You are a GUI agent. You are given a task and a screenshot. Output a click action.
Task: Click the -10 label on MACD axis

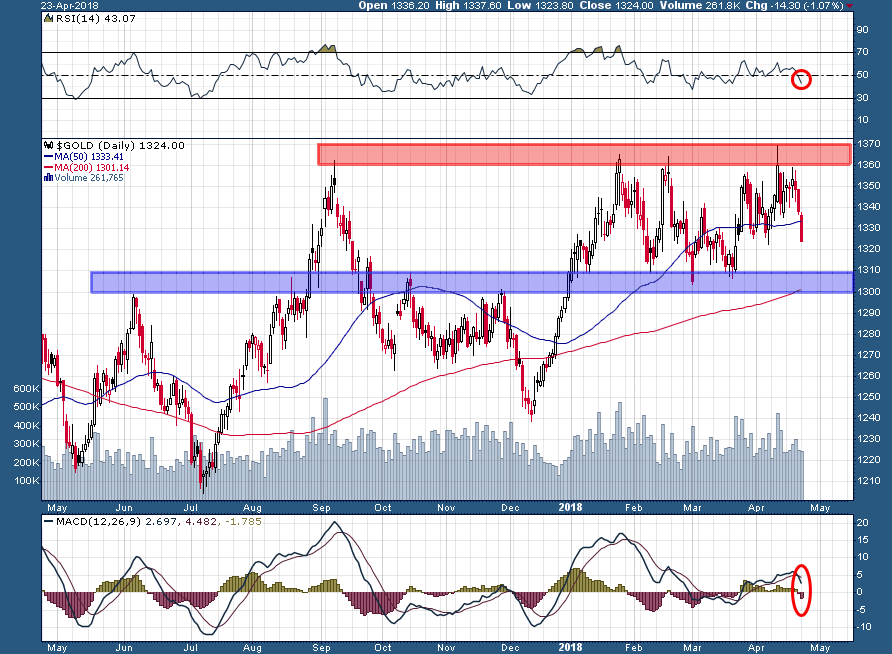click(x=864, y=627)
